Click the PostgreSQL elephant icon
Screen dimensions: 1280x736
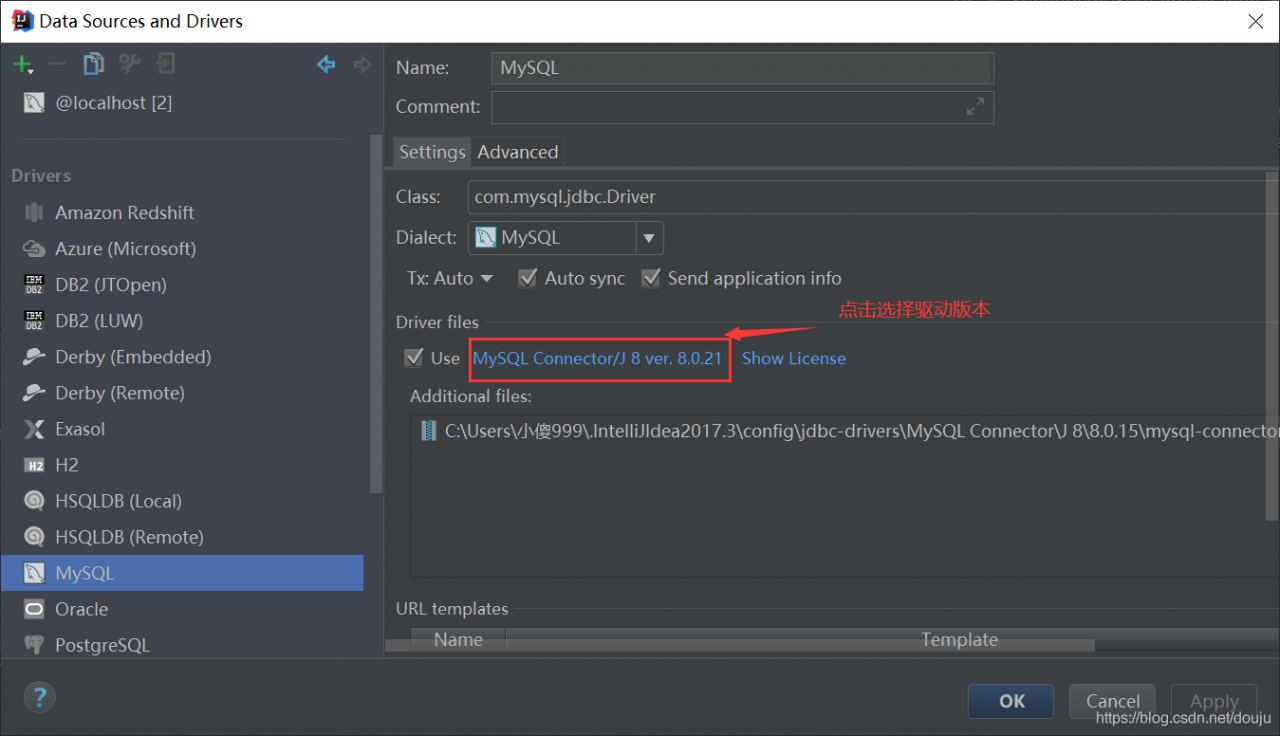coord(34,645)
